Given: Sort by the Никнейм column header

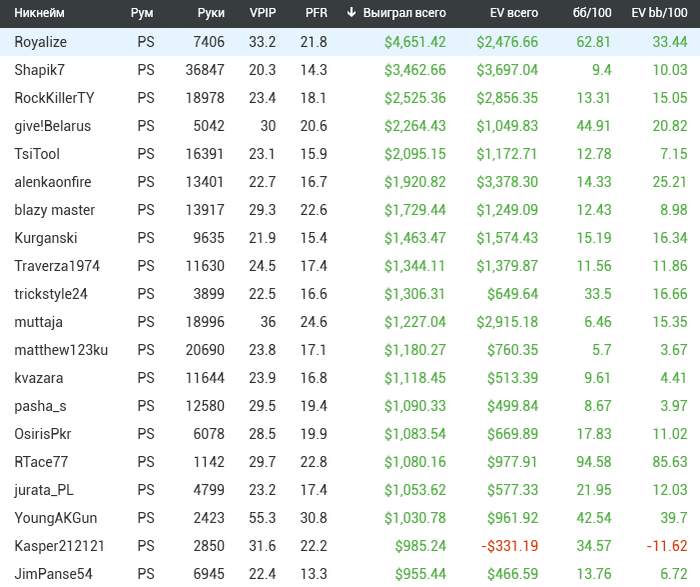Looking at the screenshot, I should [39, 12].
